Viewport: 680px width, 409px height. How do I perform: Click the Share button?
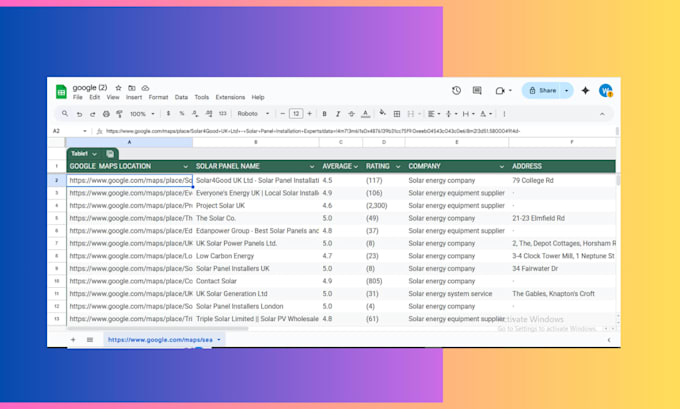pos(542,91)
